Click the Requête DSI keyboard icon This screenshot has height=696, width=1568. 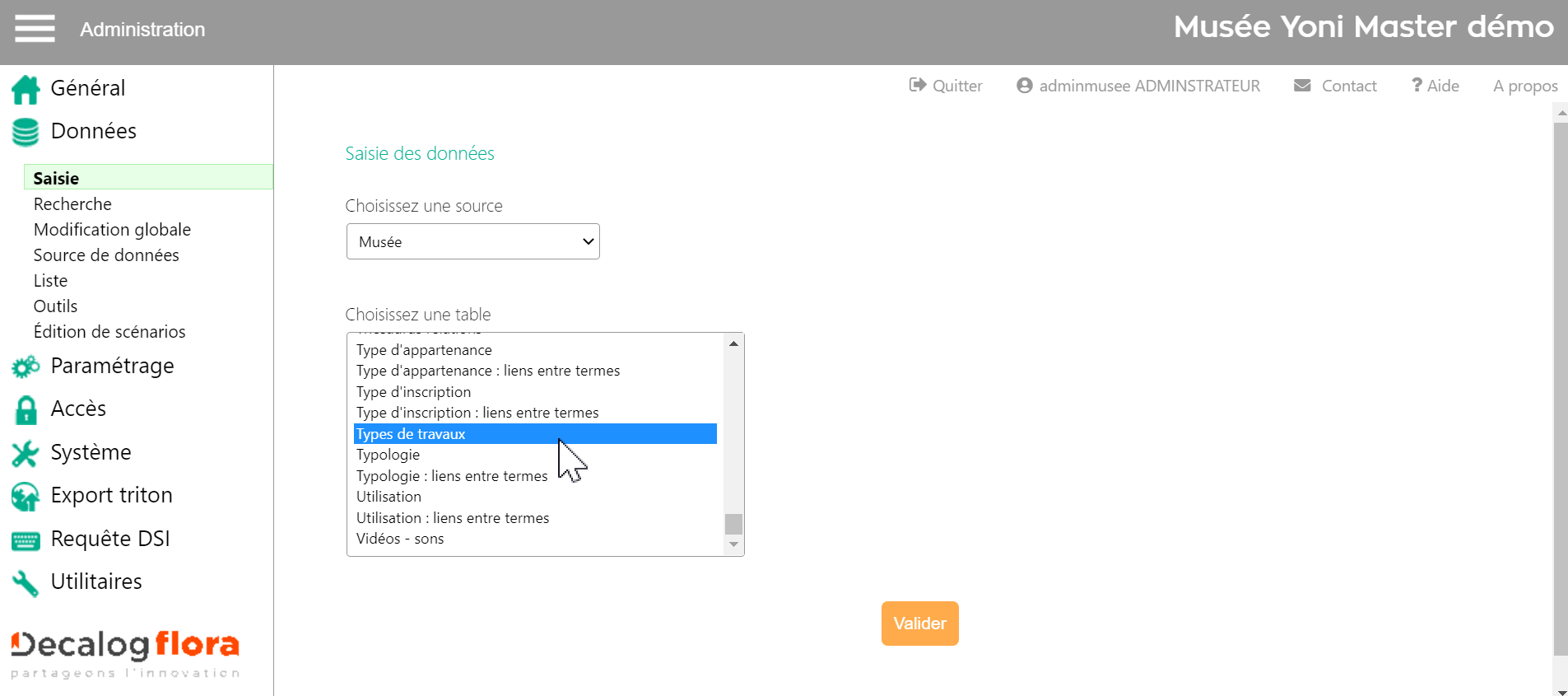tap(26, 540)
